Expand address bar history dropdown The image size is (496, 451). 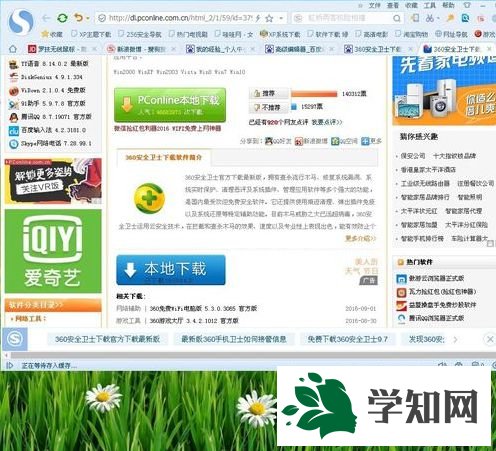click(282, 18)
